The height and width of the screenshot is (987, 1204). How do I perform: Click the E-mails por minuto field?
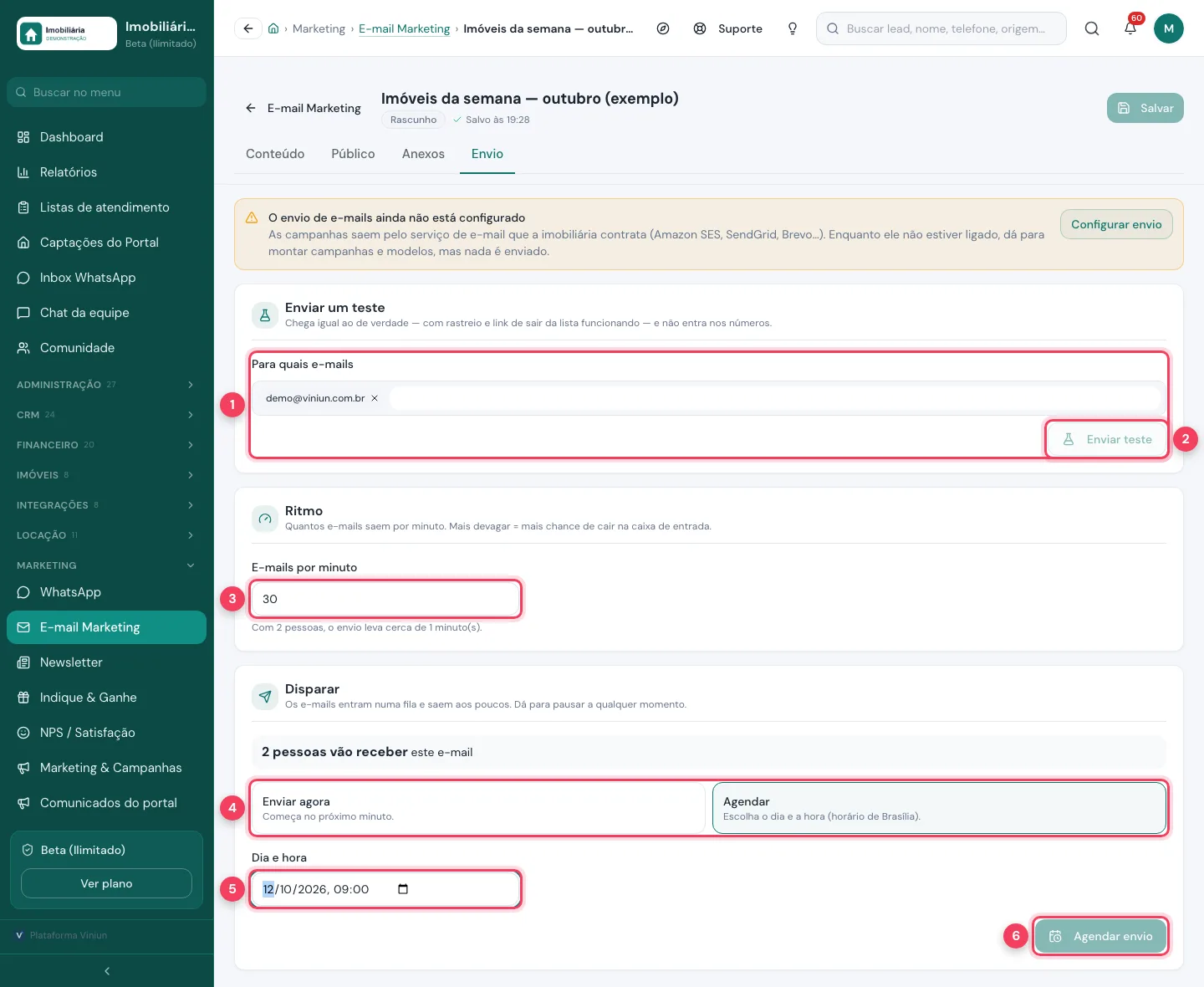(385, 599)
